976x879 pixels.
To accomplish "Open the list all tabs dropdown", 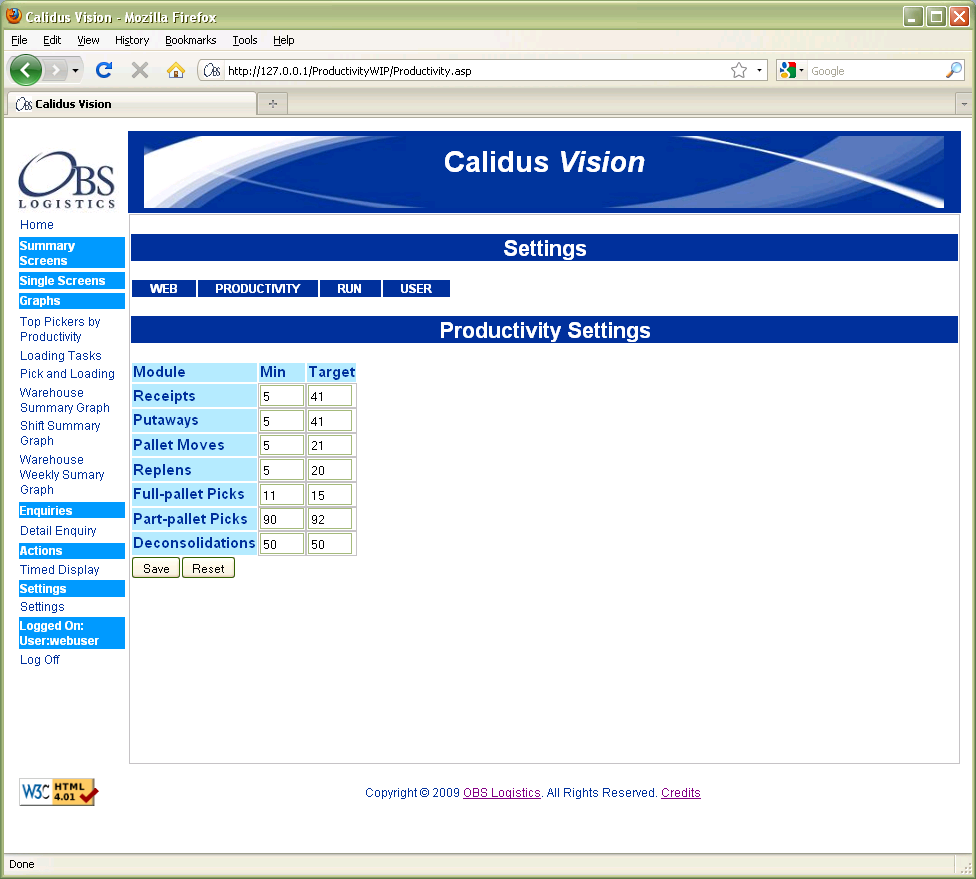I will (964, 104).
